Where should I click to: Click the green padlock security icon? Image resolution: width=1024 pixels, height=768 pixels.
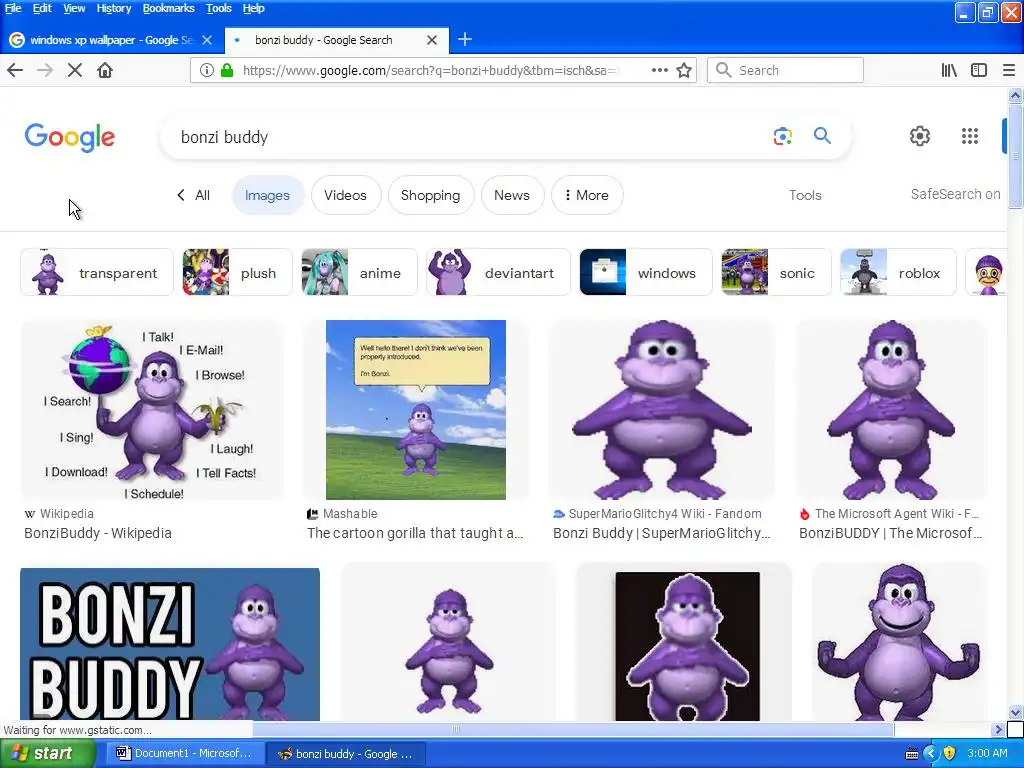(227, 70)
